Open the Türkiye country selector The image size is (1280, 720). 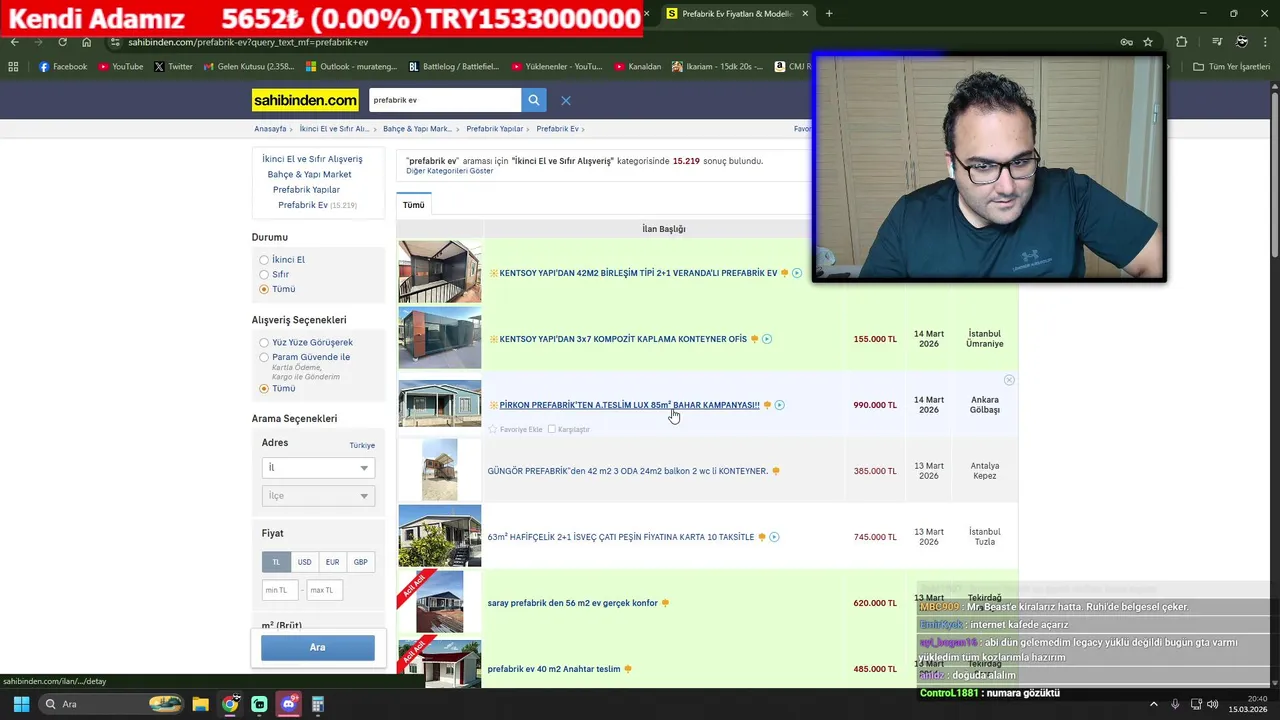click(362, 445)
